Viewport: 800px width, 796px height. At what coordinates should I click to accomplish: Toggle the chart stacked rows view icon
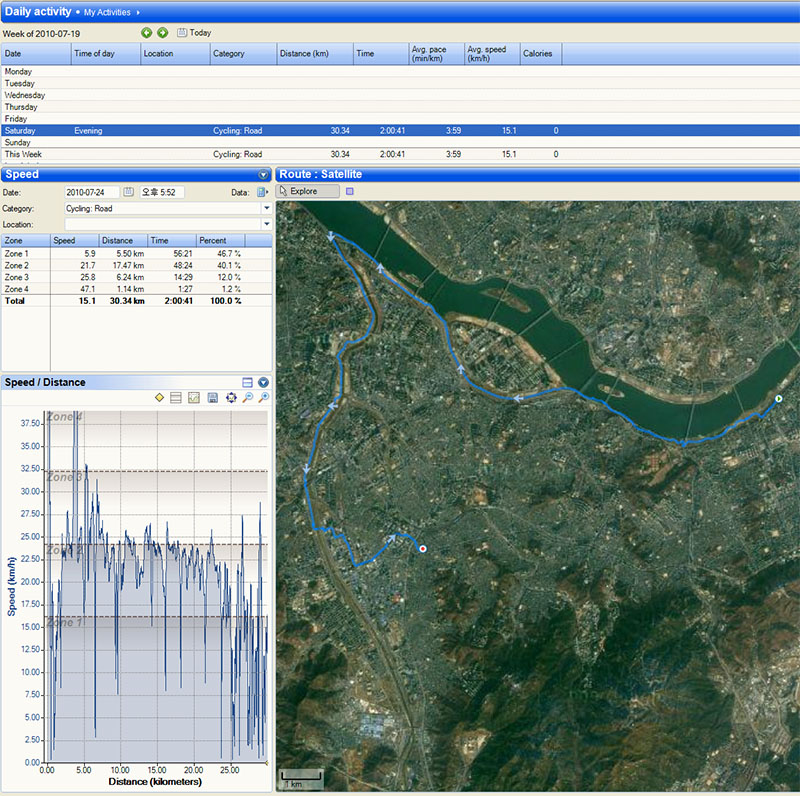tap(176, 398)
